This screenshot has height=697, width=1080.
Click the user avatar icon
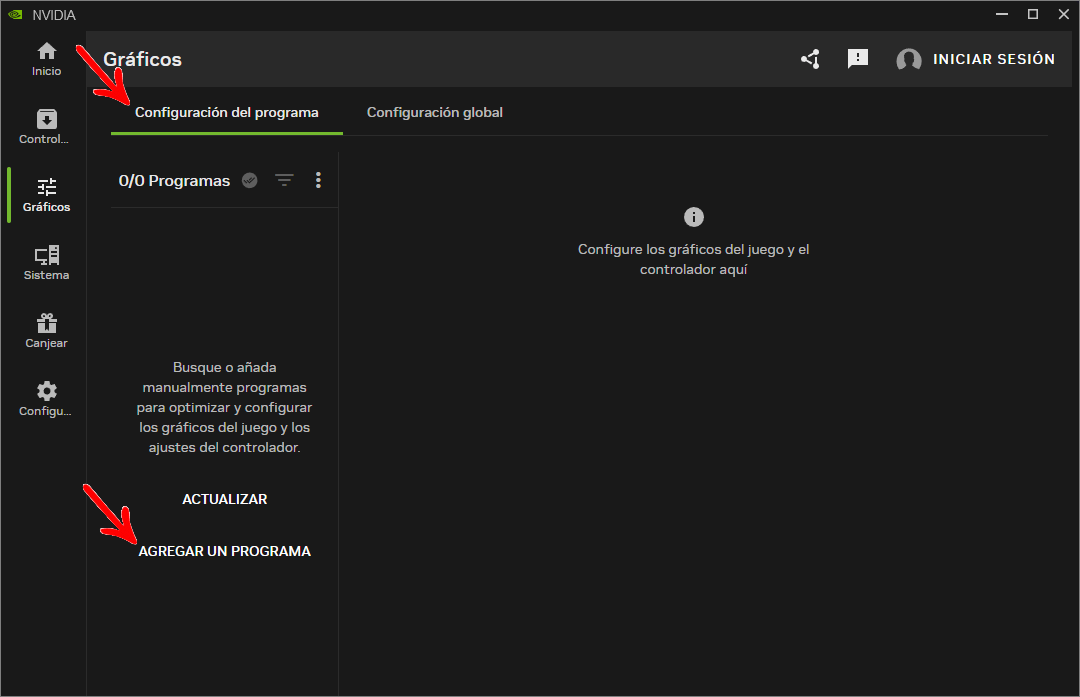click(908, 60)
